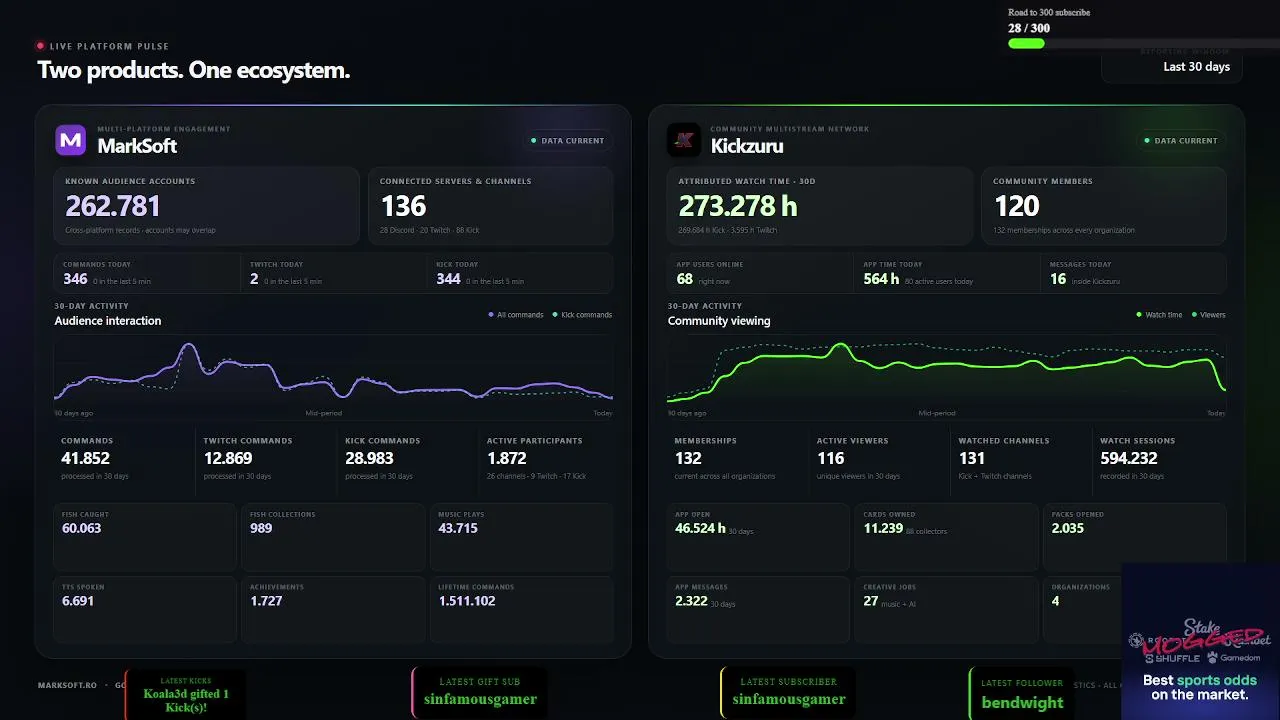Click the Organizations value 4
The height and width of the screenshot is (720, 1280).
coord(1055,601)
